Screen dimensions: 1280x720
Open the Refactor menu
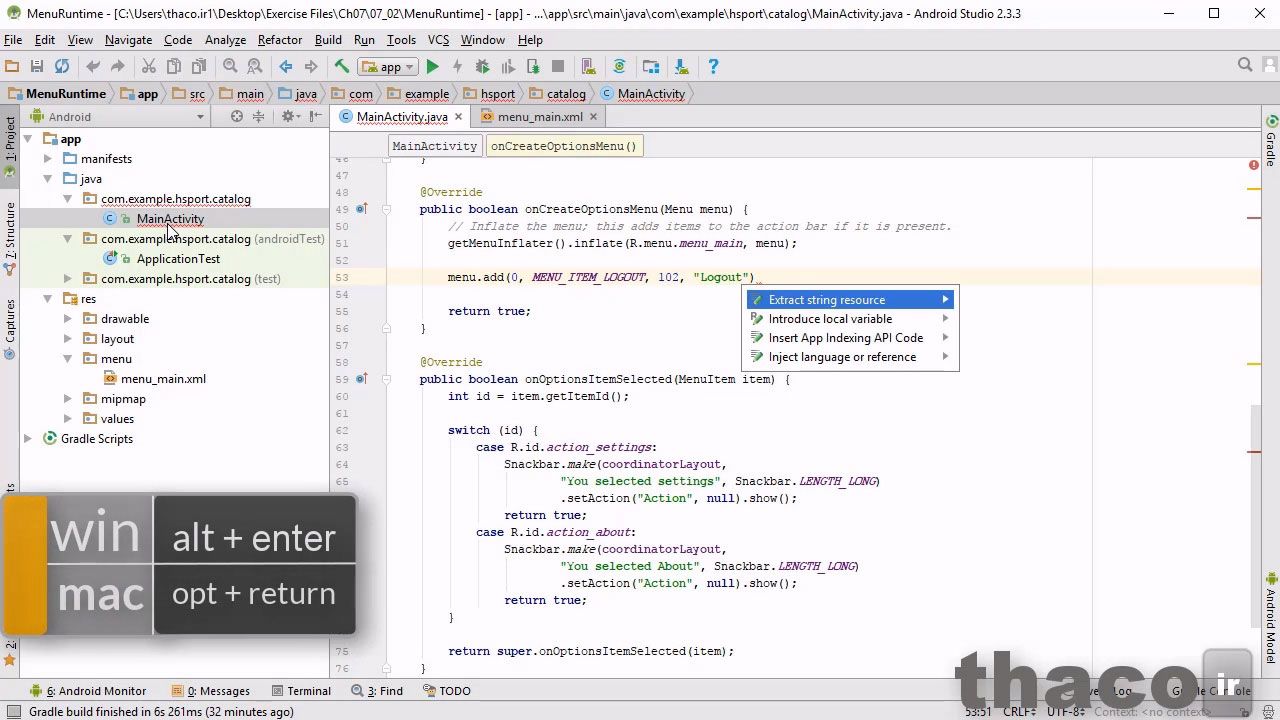tap(279, 40)
